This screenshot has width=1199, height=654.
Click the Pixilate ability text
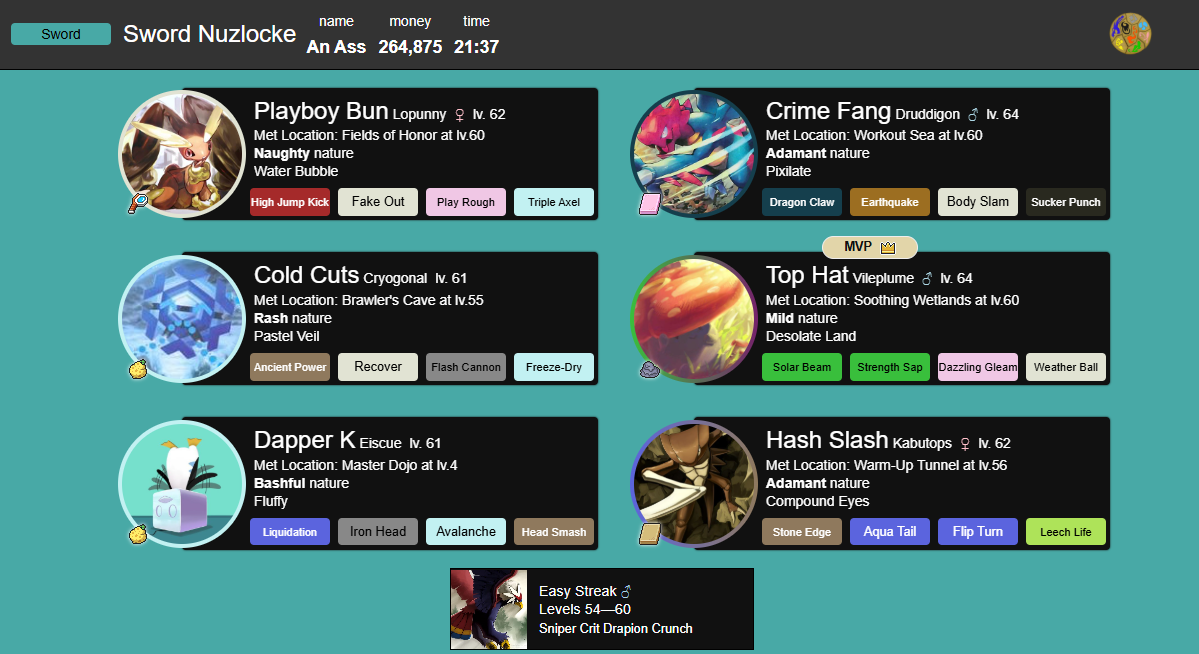(788, 171)
